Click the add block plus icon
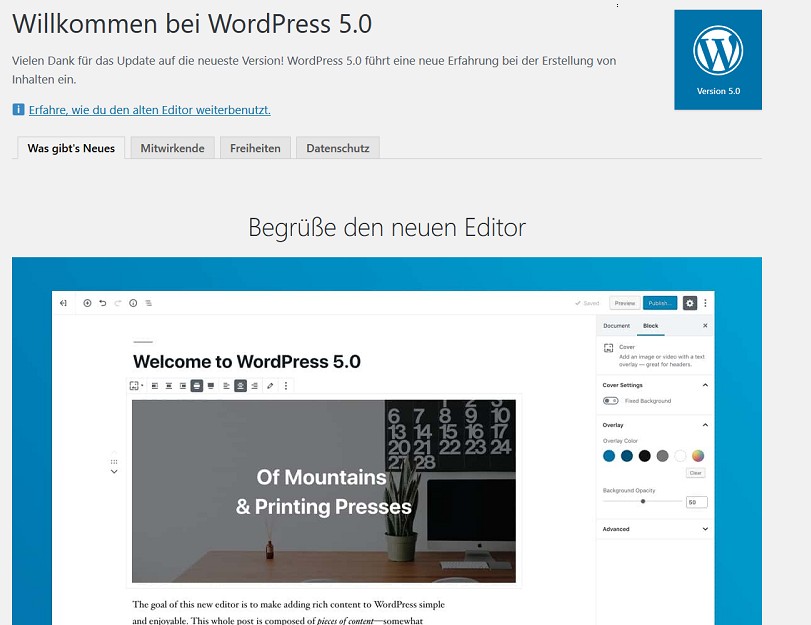This screenshot has width=811, height=625. coord(87,303)
